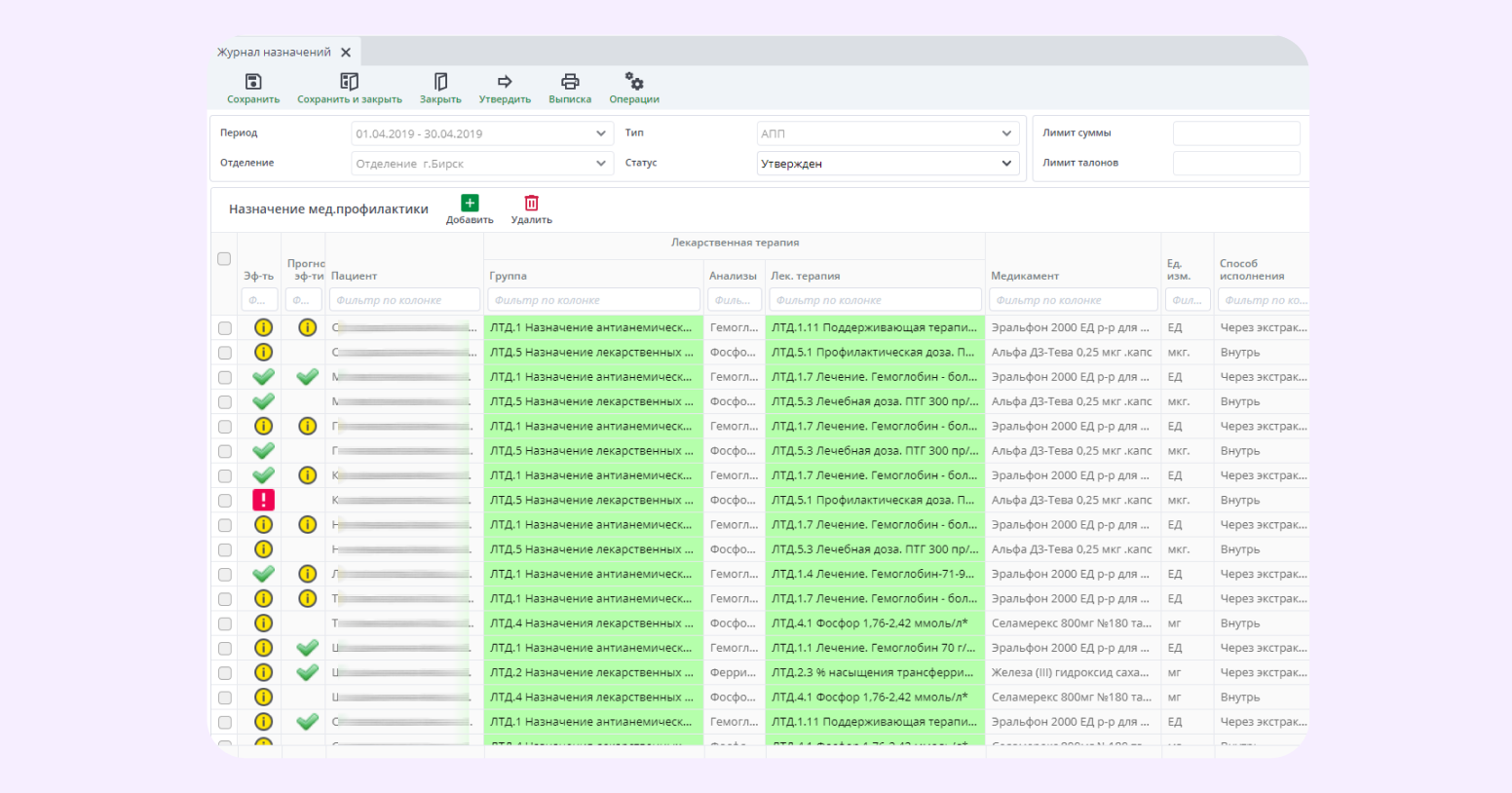
Task: Focus the Ед. изм. column filter field
Action: (1187, 300)
